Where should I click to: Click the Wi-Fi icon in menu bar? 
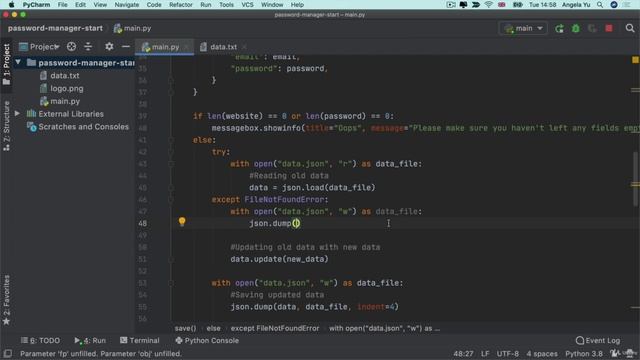(489, 5)
